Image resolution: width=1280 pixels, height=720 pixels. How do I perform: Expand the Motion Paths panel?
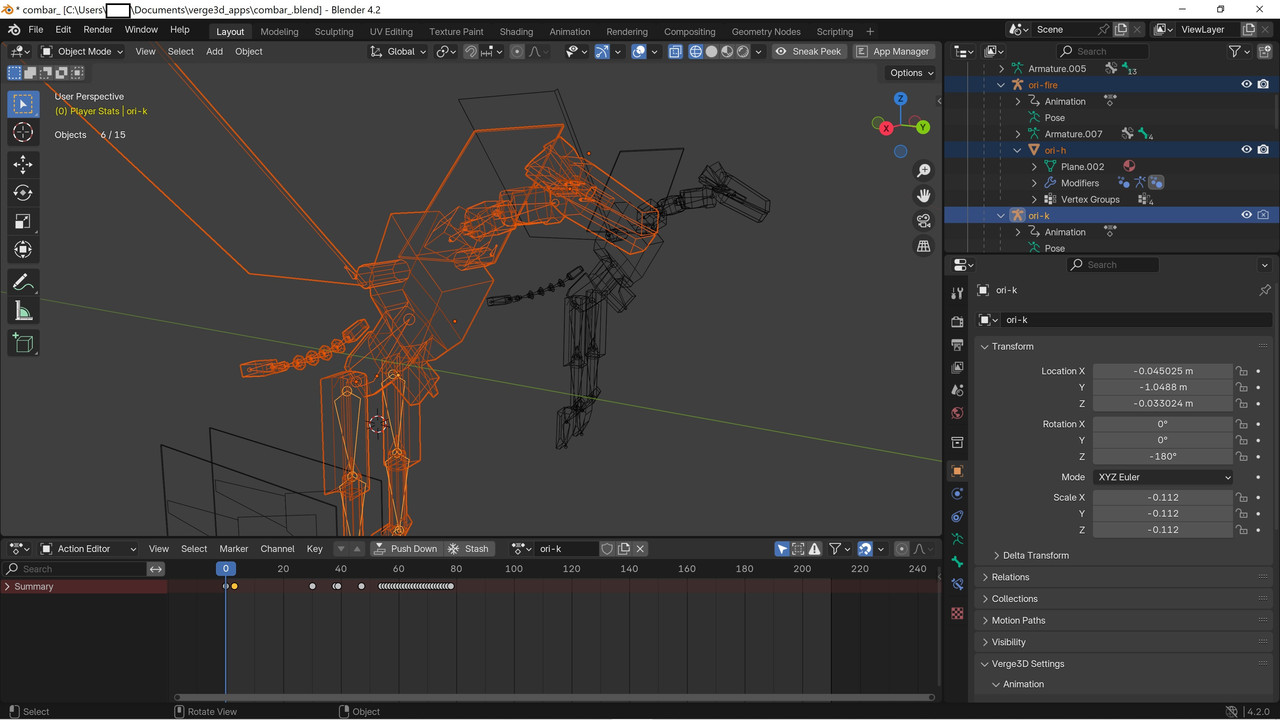(1018, 620)
